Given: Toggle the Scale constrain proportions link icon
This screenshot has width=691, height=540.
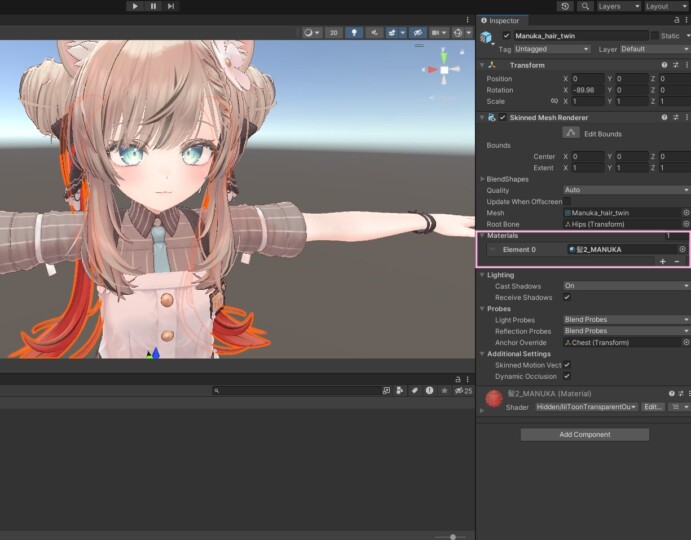Looking at the screenshot, I should (x=554, y=101).
